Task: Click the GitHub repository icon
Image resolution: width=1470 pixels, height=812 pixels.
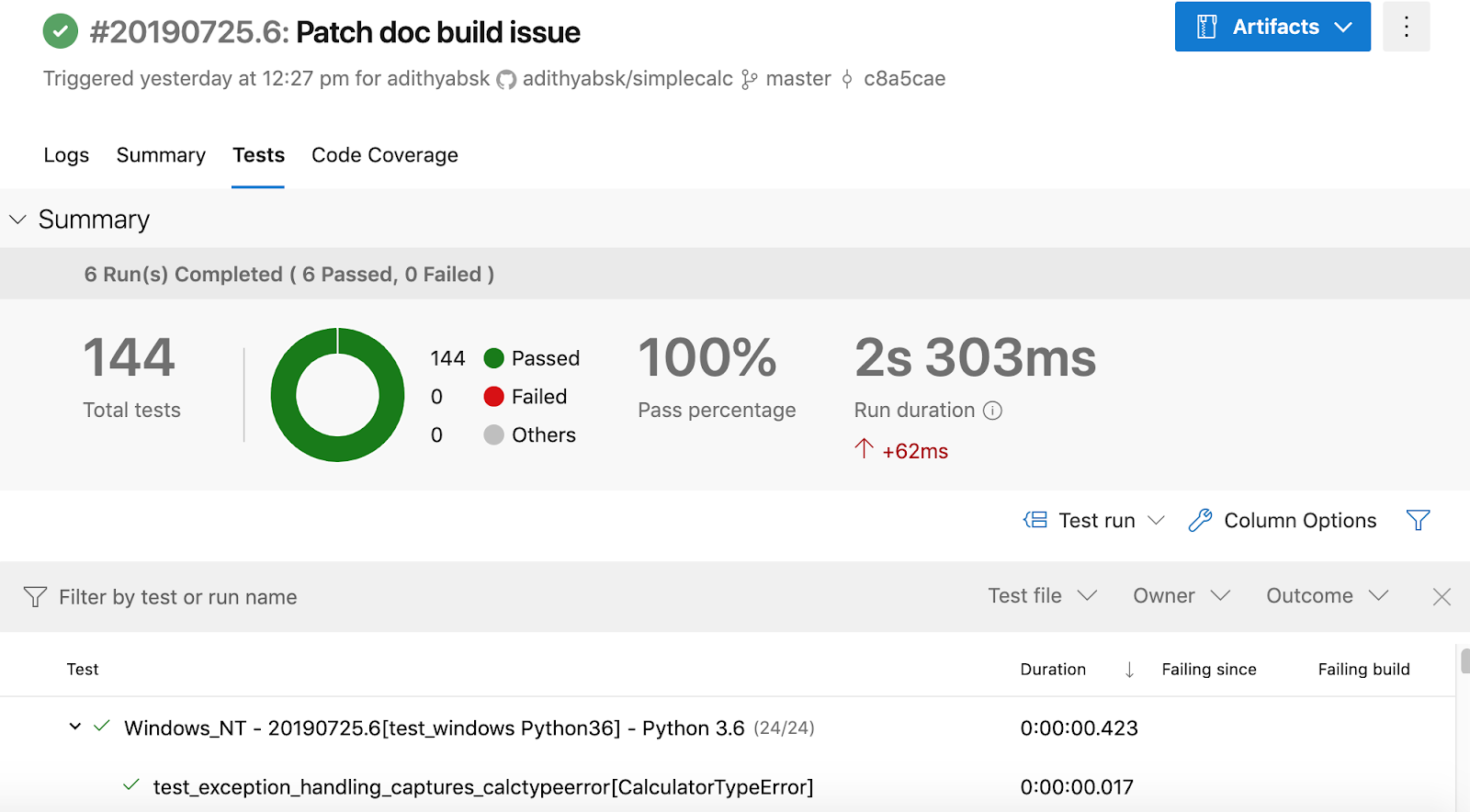Action: click(506, 80)
